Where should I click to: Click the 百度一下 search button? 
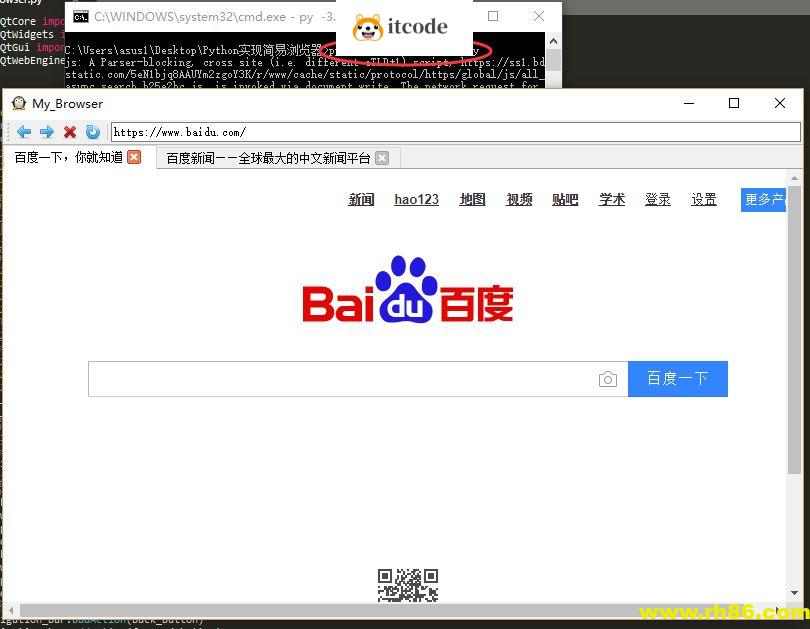[x=678, y=379]
